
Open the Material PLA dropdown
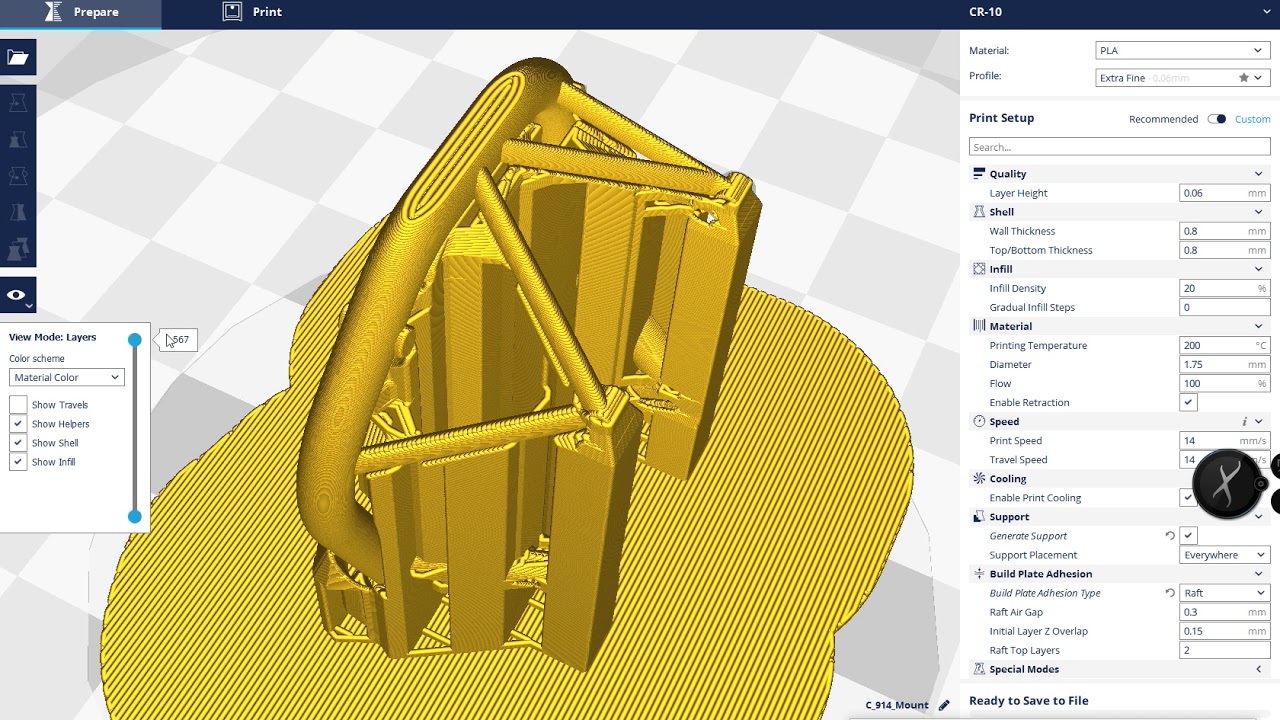(1183, 50)
